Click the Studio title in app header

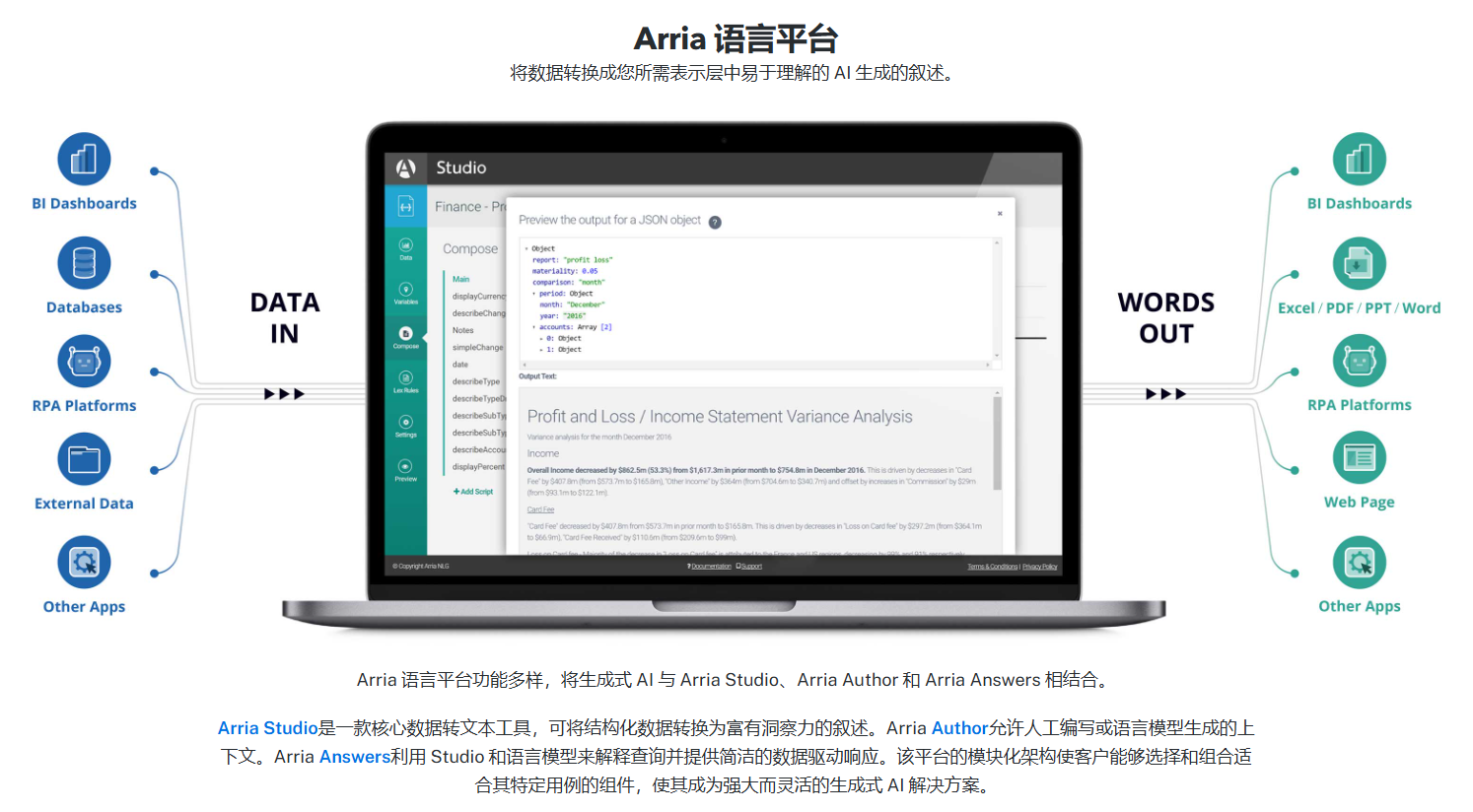point(461,168)
